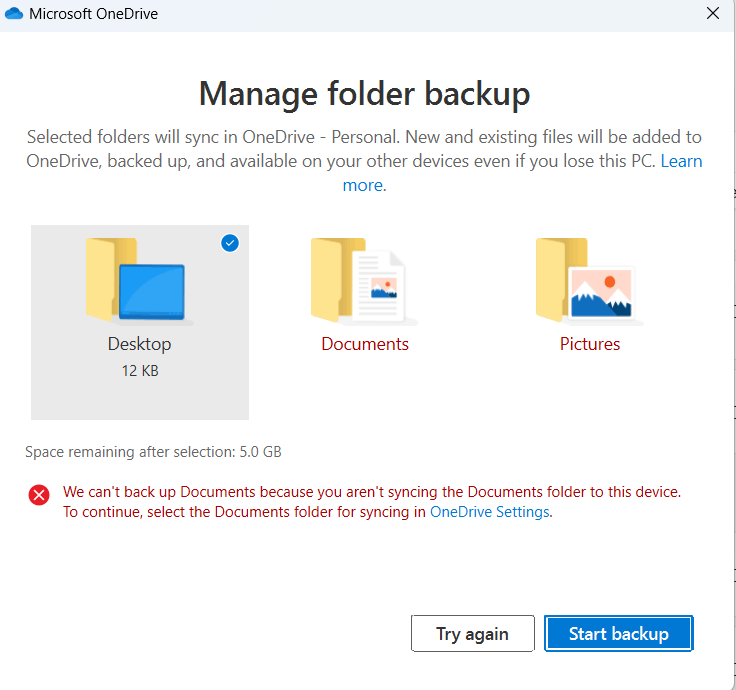Open the Learn more link

pos(681,161)
